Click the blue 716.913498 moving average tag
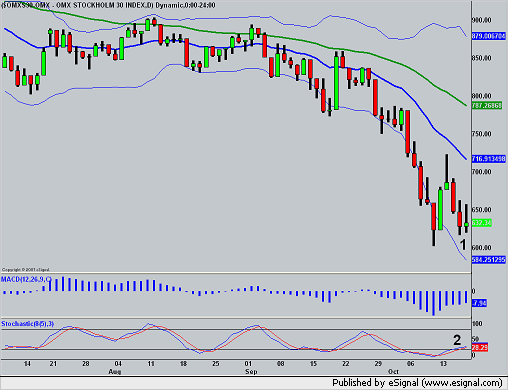The width and height of the screenshot is (508, 390). point(489,159)
